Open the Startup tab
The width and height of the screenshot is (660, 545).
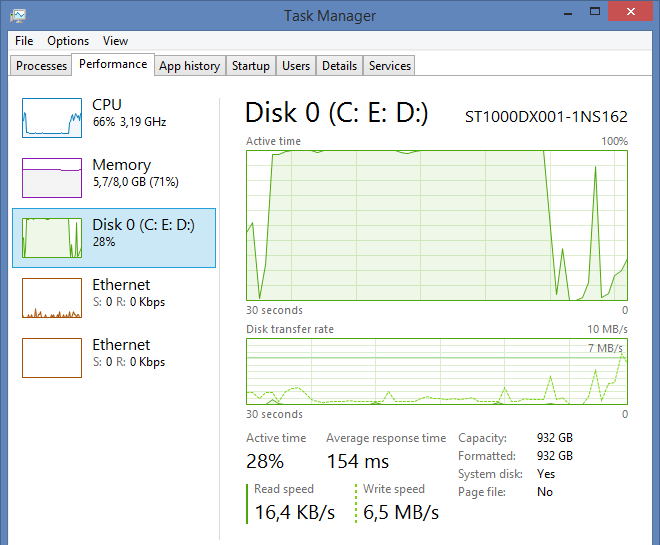(x=250, y=66)
